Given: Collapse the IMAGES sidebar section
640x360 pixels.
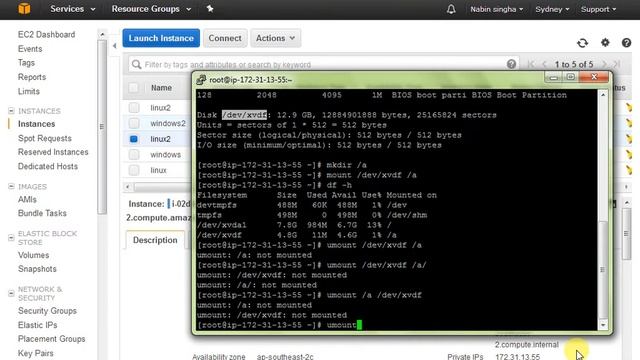Looking at the screenshot, I should 11,186.
